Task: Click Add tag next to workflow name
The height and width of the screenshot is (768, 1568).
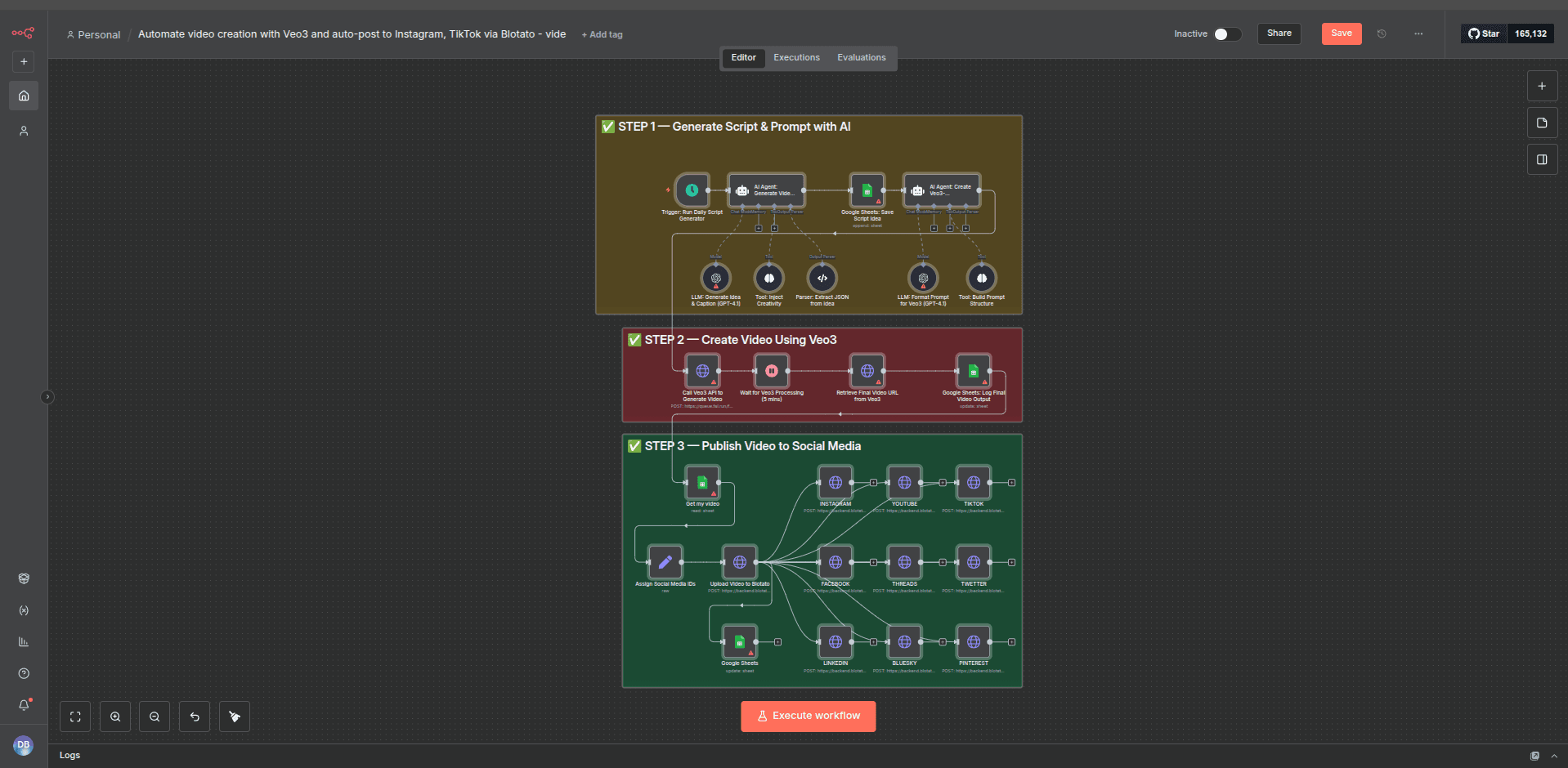Action: (x=602, y=34)
